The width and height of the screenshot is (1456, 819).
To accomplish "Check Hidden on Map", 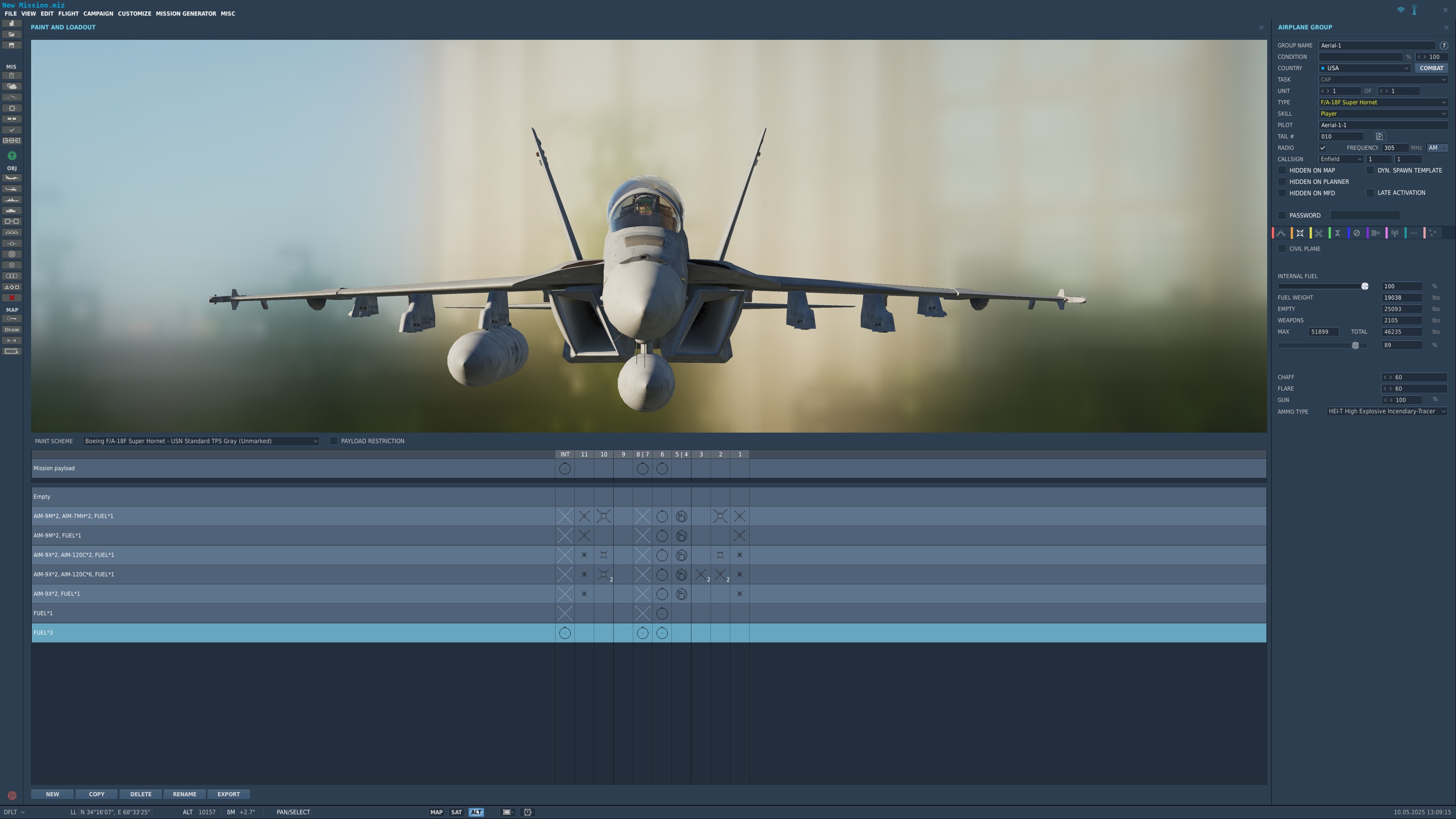I will (1282, 170).
